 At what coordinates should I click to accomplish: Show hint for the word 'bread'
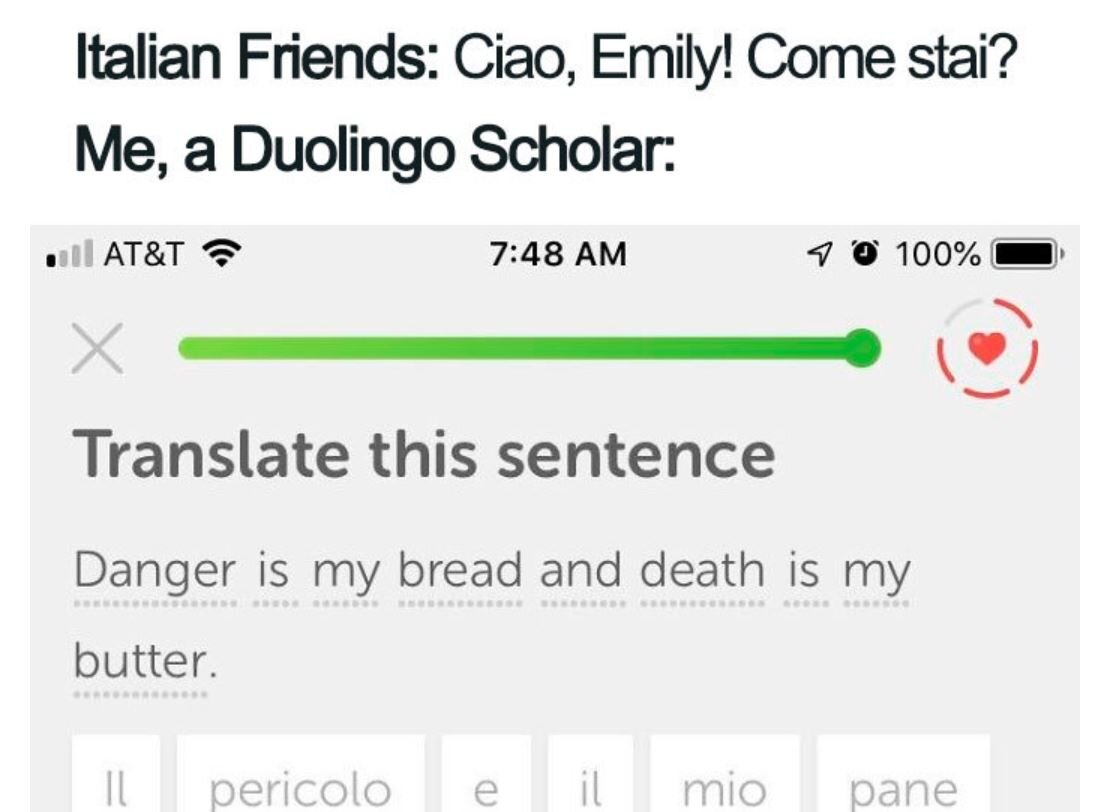point(460,571)
